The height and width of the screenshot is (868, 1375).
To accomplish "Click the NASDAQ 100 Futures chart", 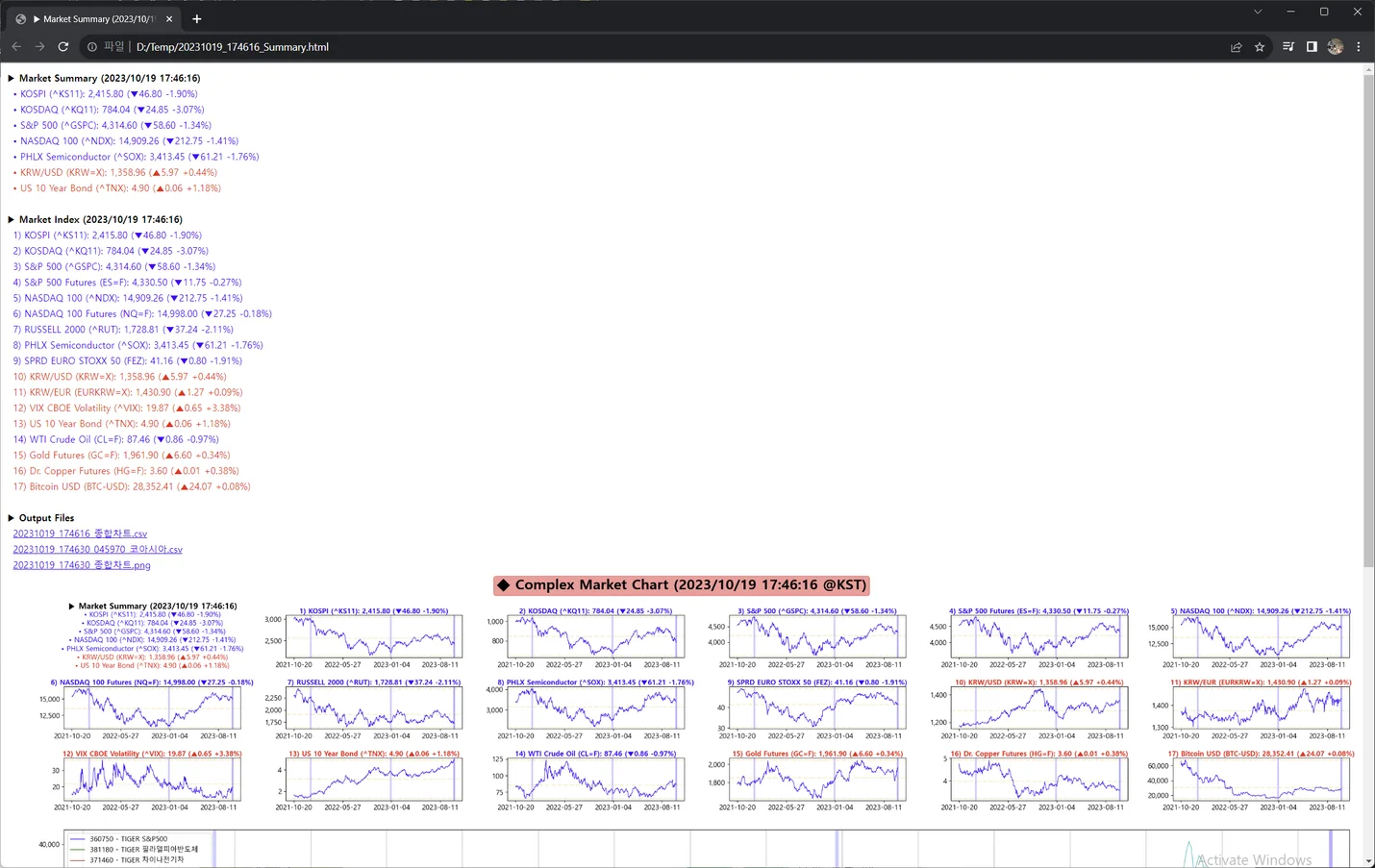I will 152,709.
